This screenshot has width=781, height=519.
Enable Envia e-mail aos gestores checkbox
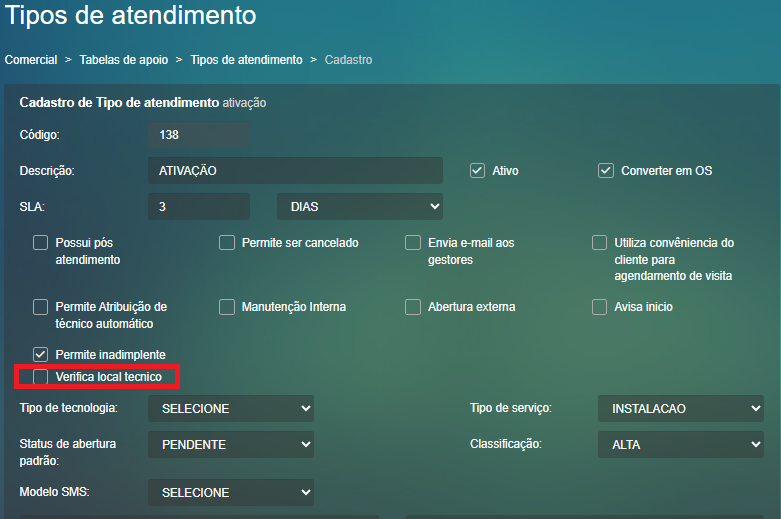[413, 243]
